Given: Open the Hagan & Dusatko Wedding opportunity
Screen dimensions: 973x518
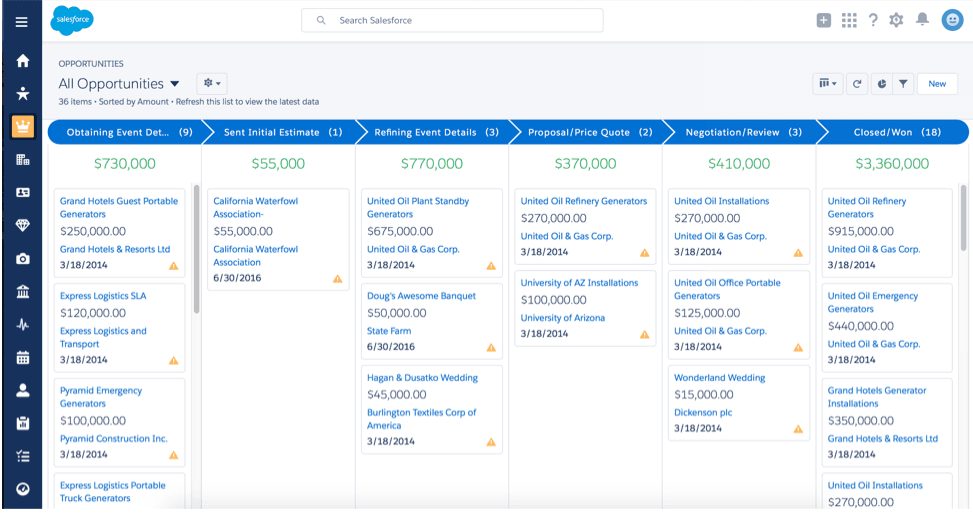Looking at the screenshot, I should 422,378.
